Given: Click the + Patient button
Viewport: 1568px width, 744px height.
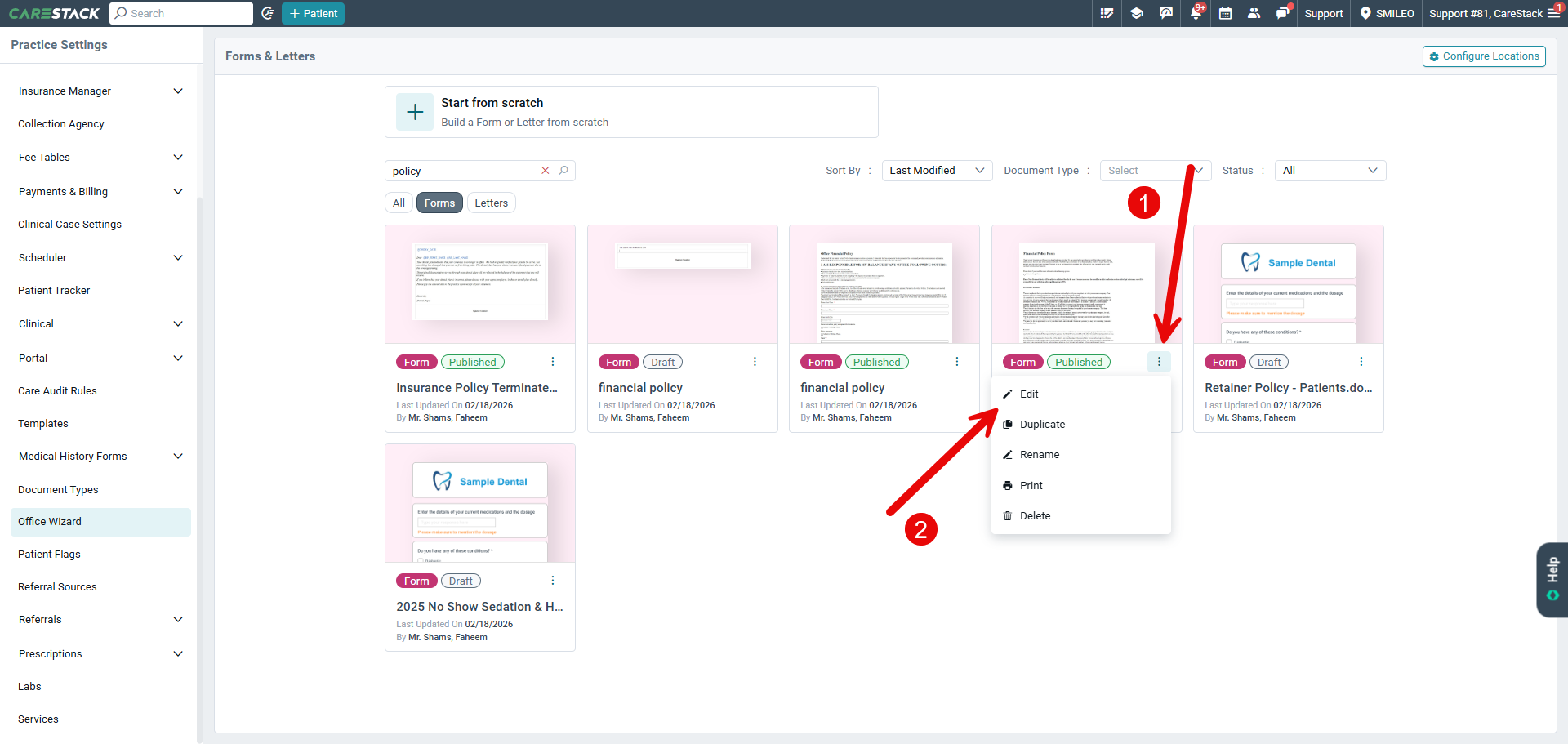Looking at the screenshot, I should coord(313,13).
